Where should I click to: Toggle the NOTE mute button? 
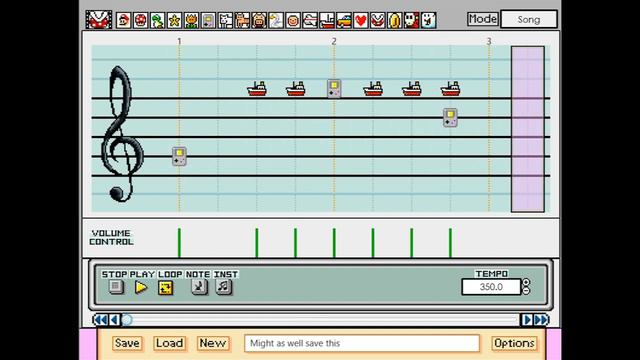tap(199, 287)
